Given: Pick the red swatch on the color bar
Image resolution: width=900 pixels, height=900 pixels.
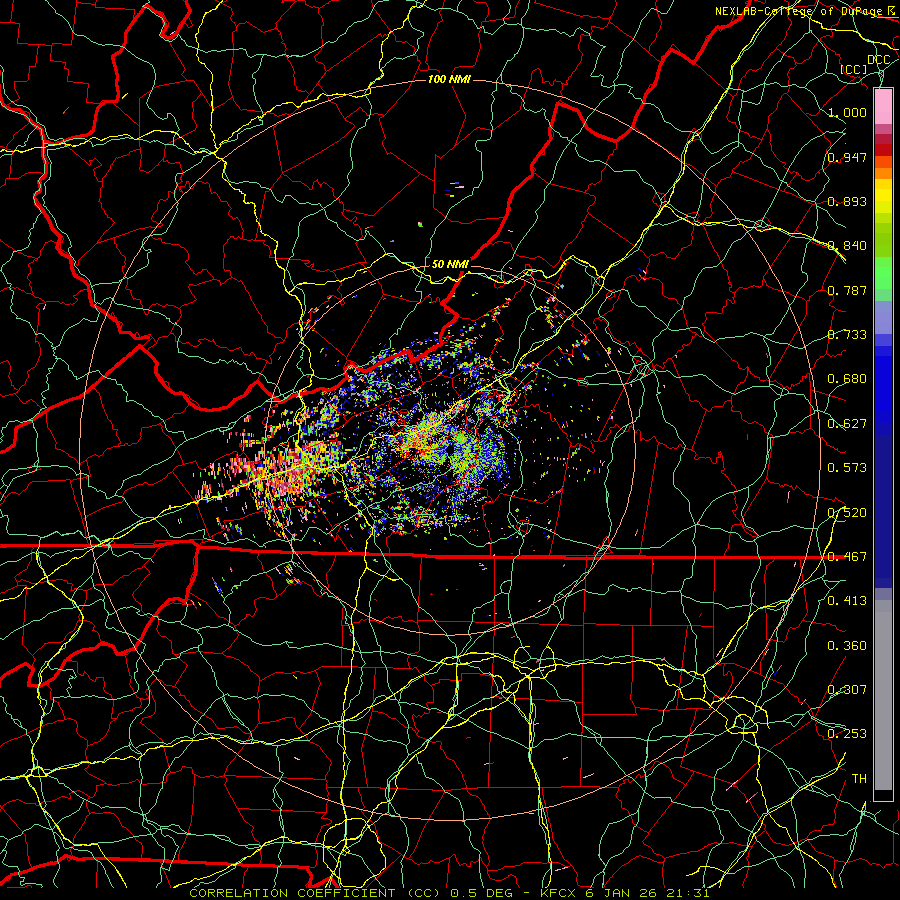Looking at the screenshot, I should pyautogui.click(x=883, y=150).
